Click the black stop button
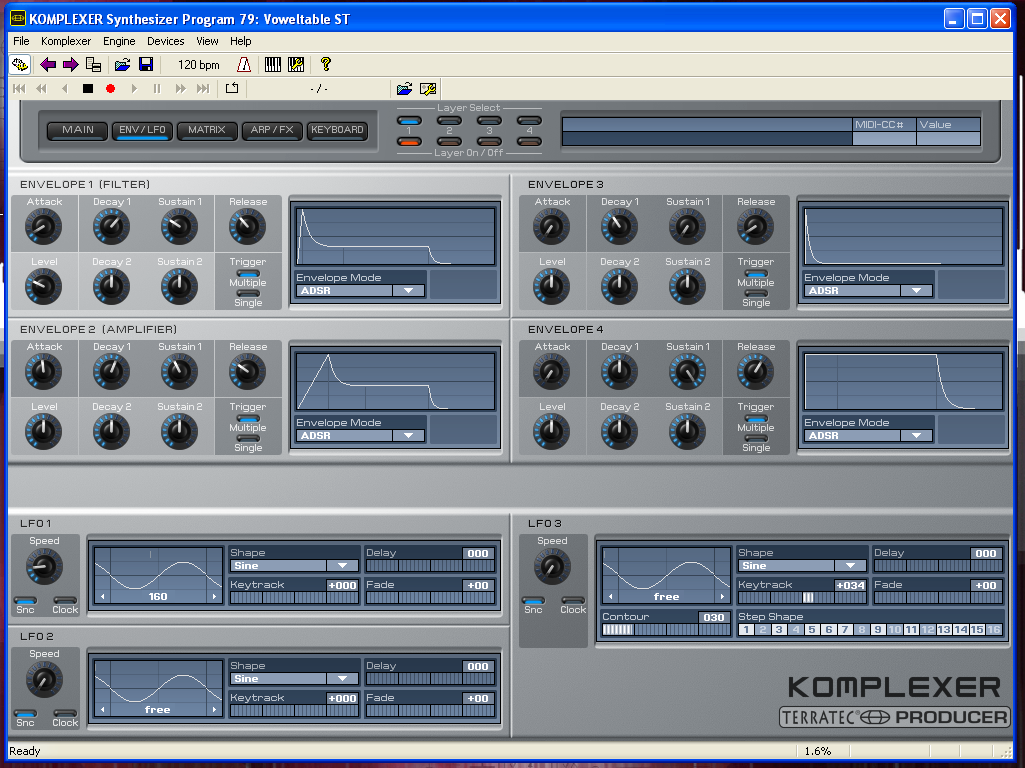1025x768 pixels. click(88, 88)
